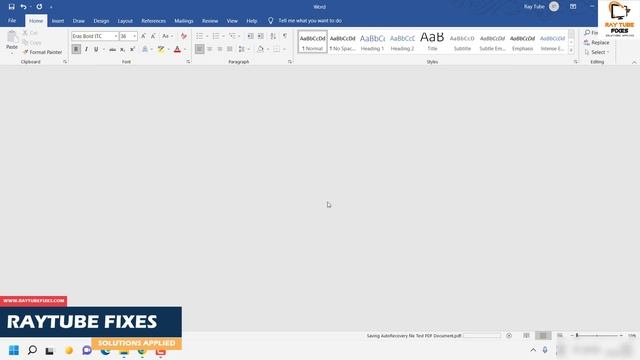This screenshot has width=640, height=360.
Task: Toggle Show paragraph marks
Action: tap(285, 36)
